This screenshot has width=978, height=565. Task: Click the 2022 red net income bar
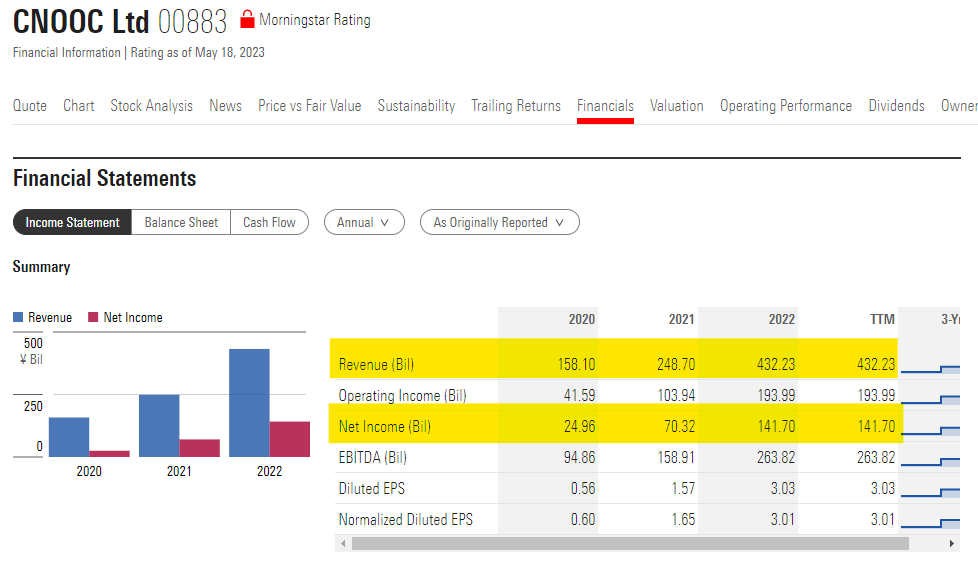(x=289, y=439)
